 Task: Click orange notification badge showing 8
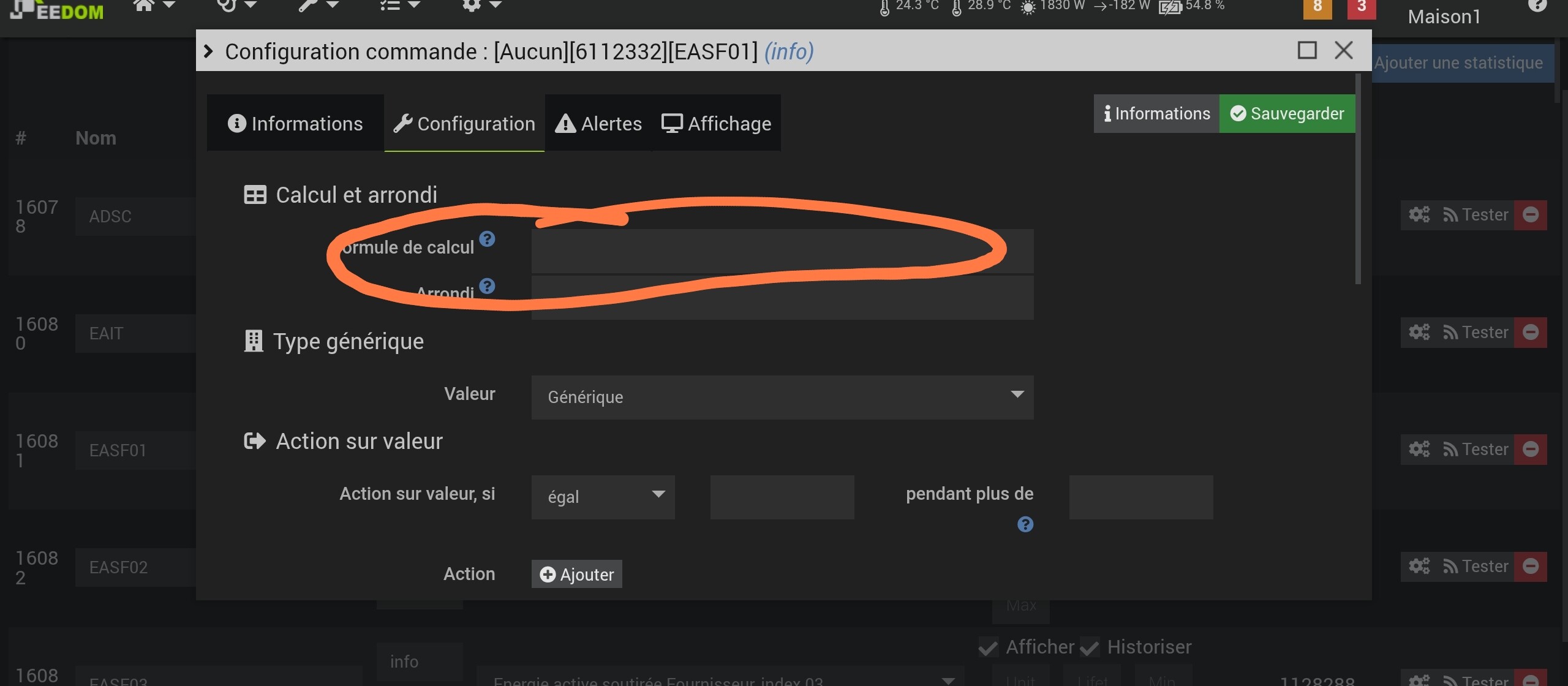click(x=1317, y=7)
